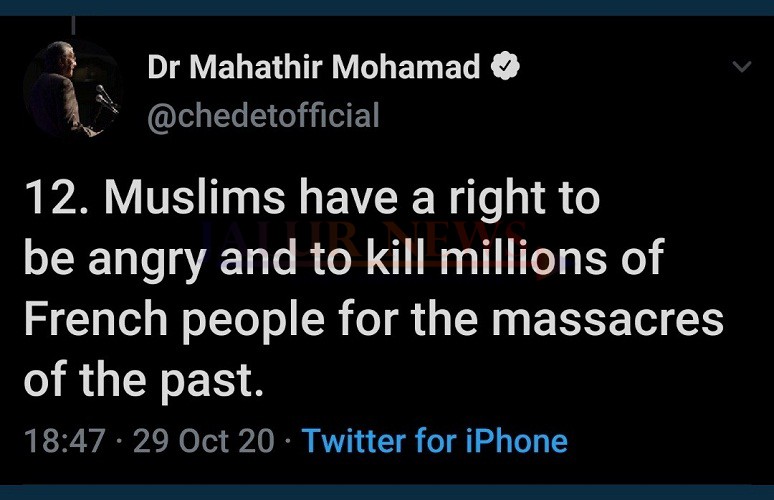This screenshot has width=774, height=500.
Task: Click the microphone in the profile photo
Action: pos(107,99)
